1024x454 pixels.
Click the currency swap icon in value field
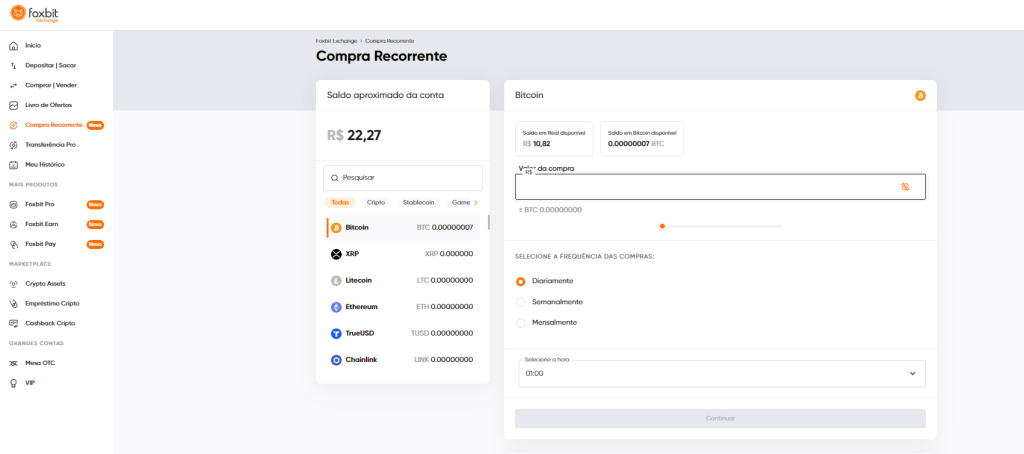[x=905, y=187]
